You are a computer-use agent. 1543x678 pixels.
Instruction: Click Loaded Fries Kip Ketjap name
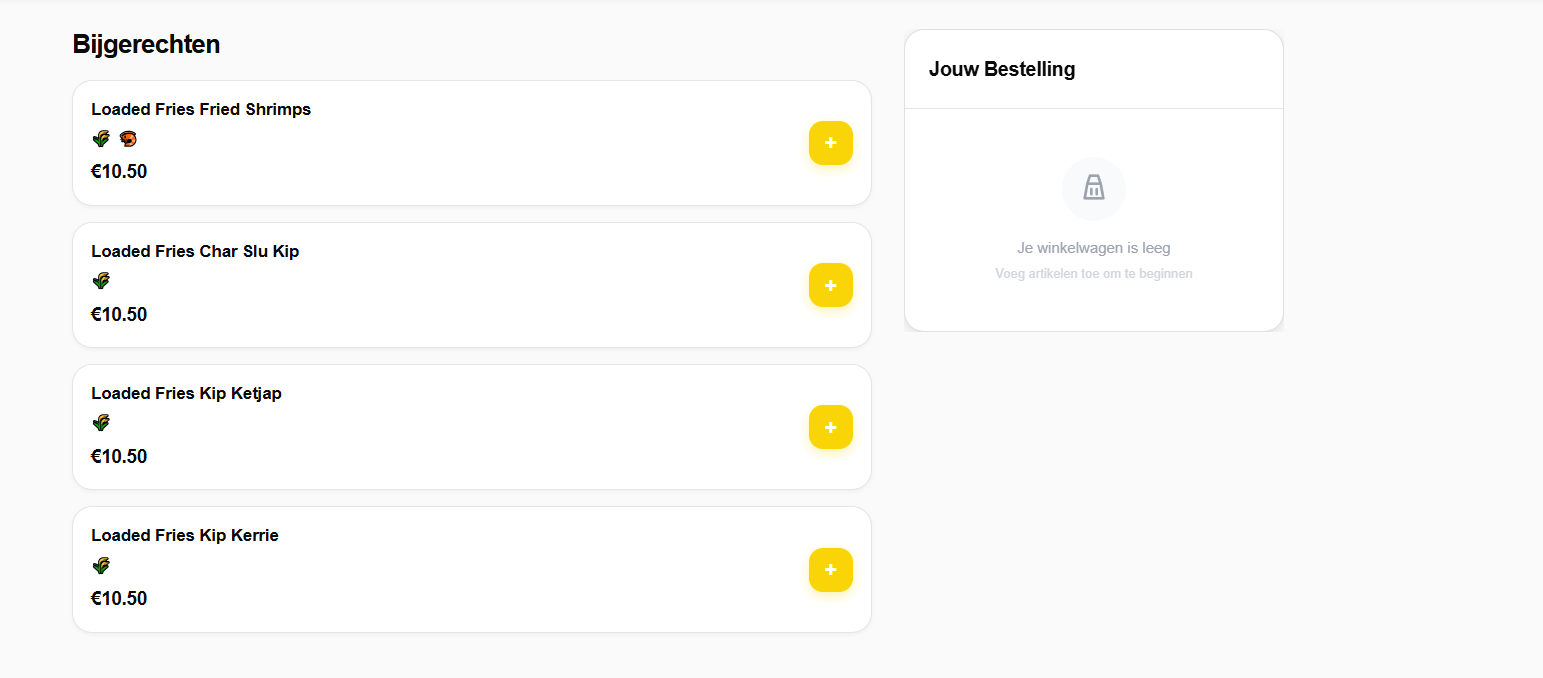(x=186, y=393)
